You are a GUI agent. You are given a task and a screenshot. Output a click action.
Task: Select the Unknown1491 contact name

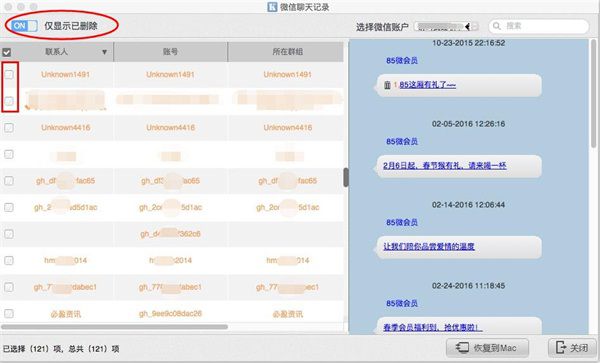coord(65,74)
